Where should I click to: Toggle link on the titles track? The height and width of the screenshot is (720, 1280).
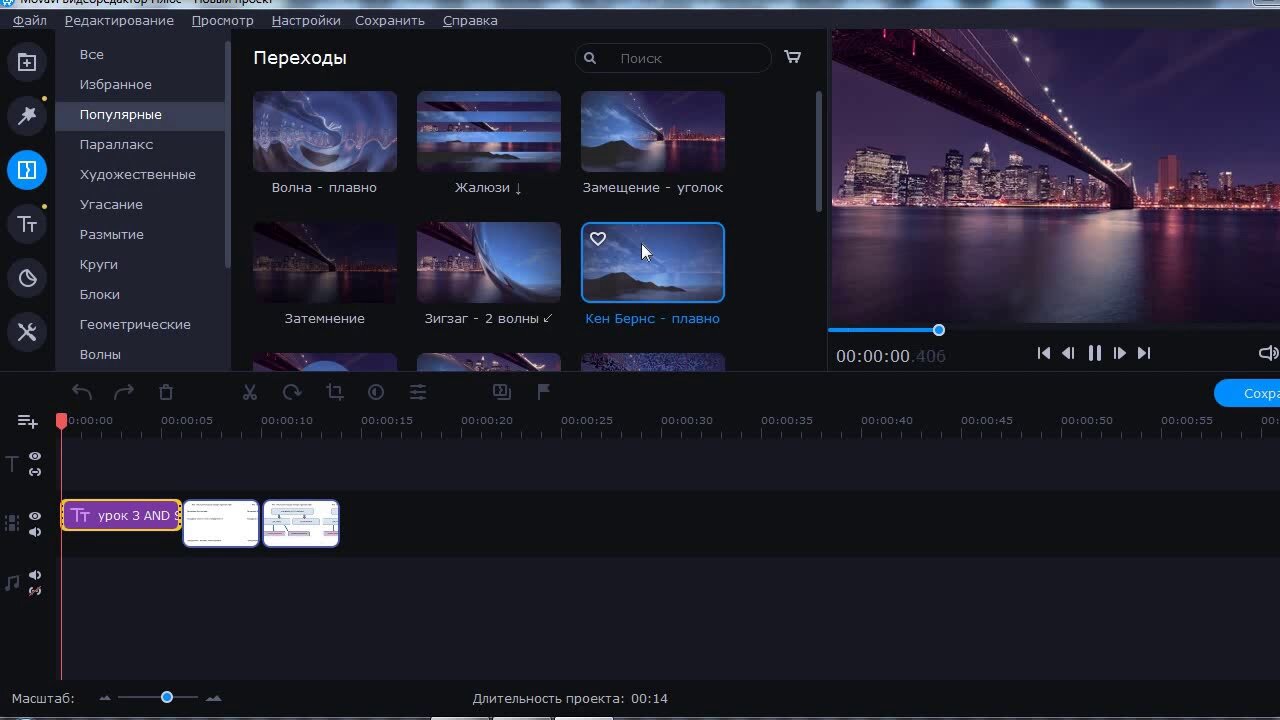[x=35, y=472]
